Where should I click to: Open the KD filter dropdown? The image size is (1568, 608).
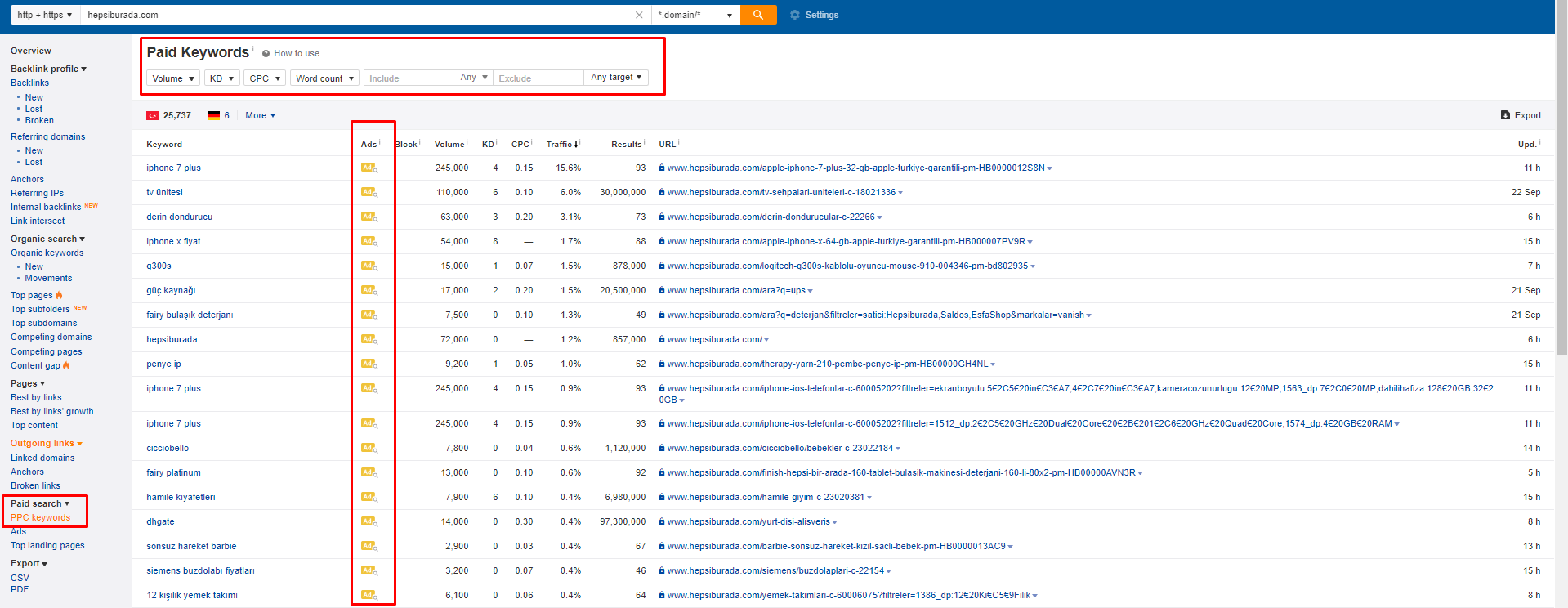221,78
